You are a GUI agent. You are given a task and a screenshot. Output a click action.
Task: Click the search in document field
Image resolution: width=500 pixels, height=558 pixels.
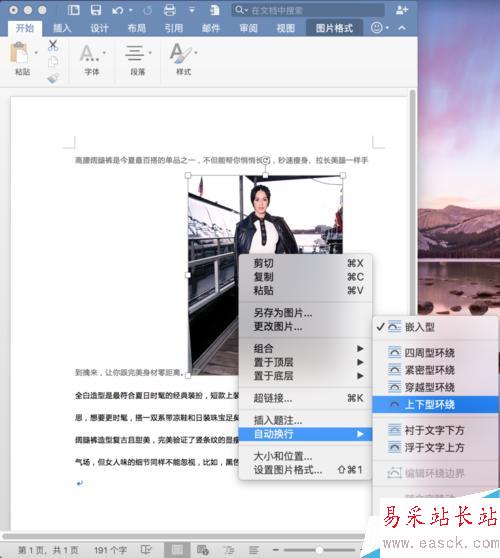coord(309,10)
